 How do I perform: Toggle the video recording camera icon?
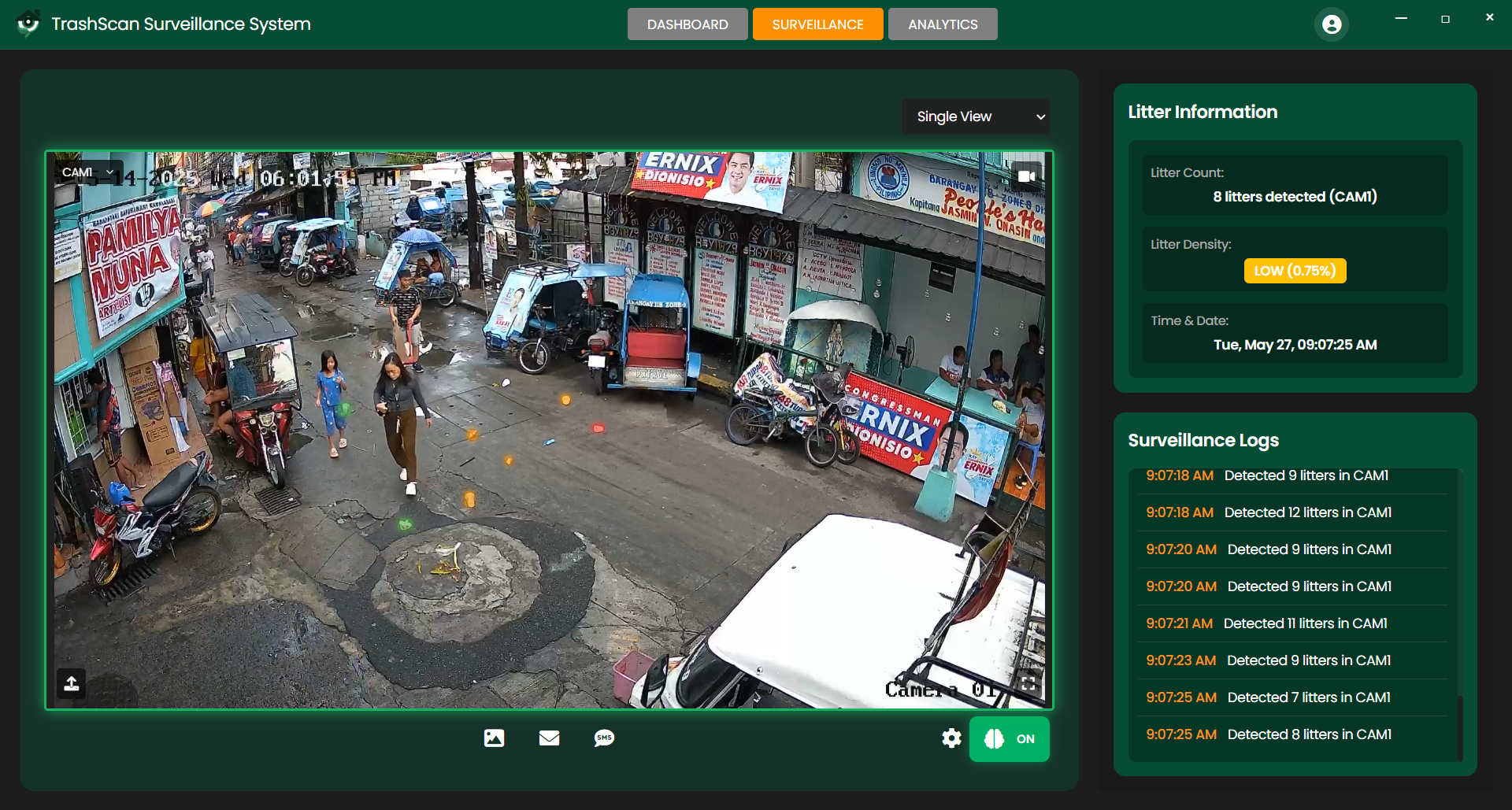coord(1028,176)
